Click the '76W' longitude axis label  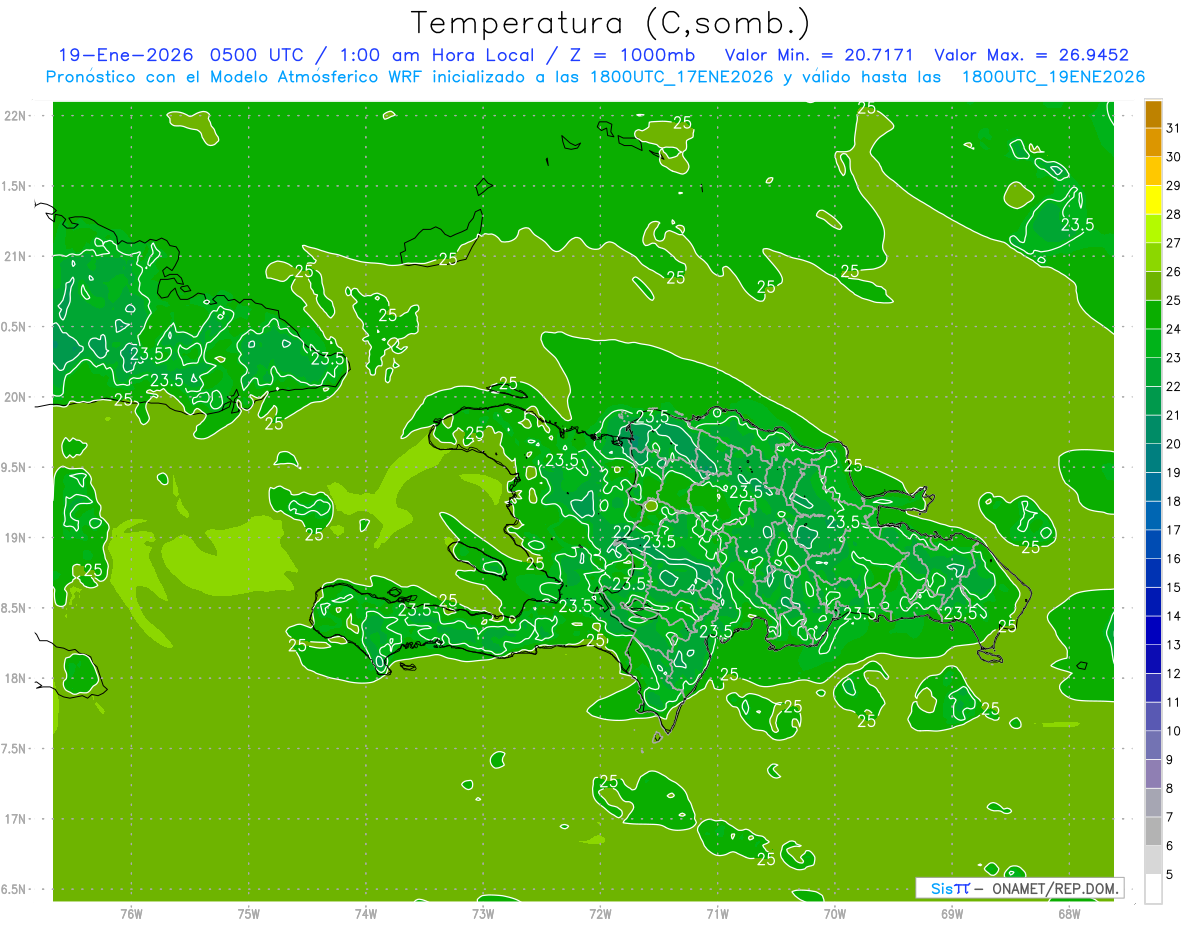131,914
